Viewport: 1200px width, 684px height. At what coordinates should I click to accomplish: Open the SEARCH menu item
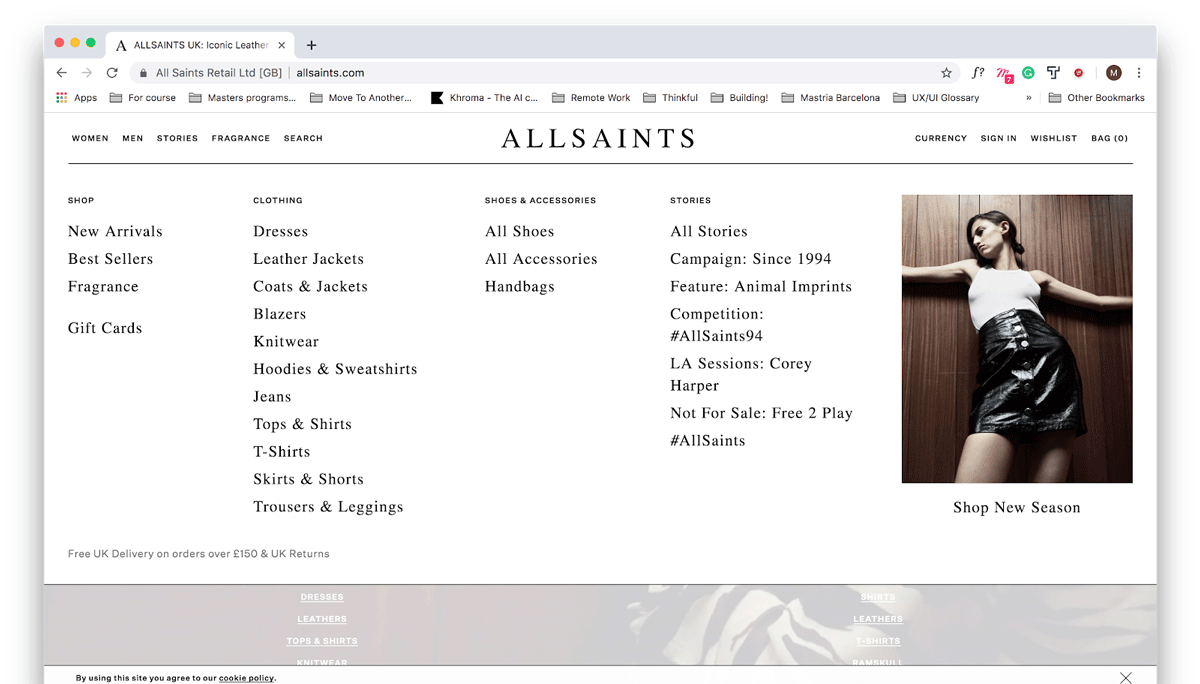303,138
